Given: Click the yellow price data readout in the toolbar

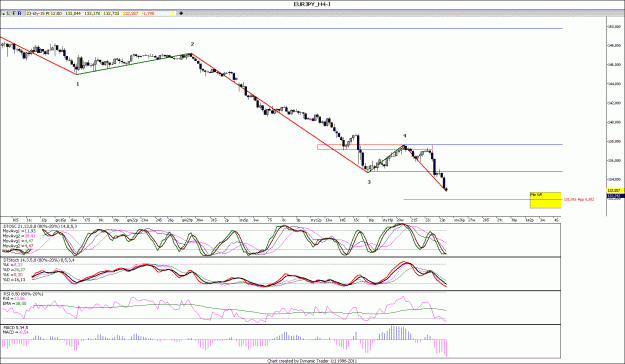Looking at the screenshot, I should point(101,13).
